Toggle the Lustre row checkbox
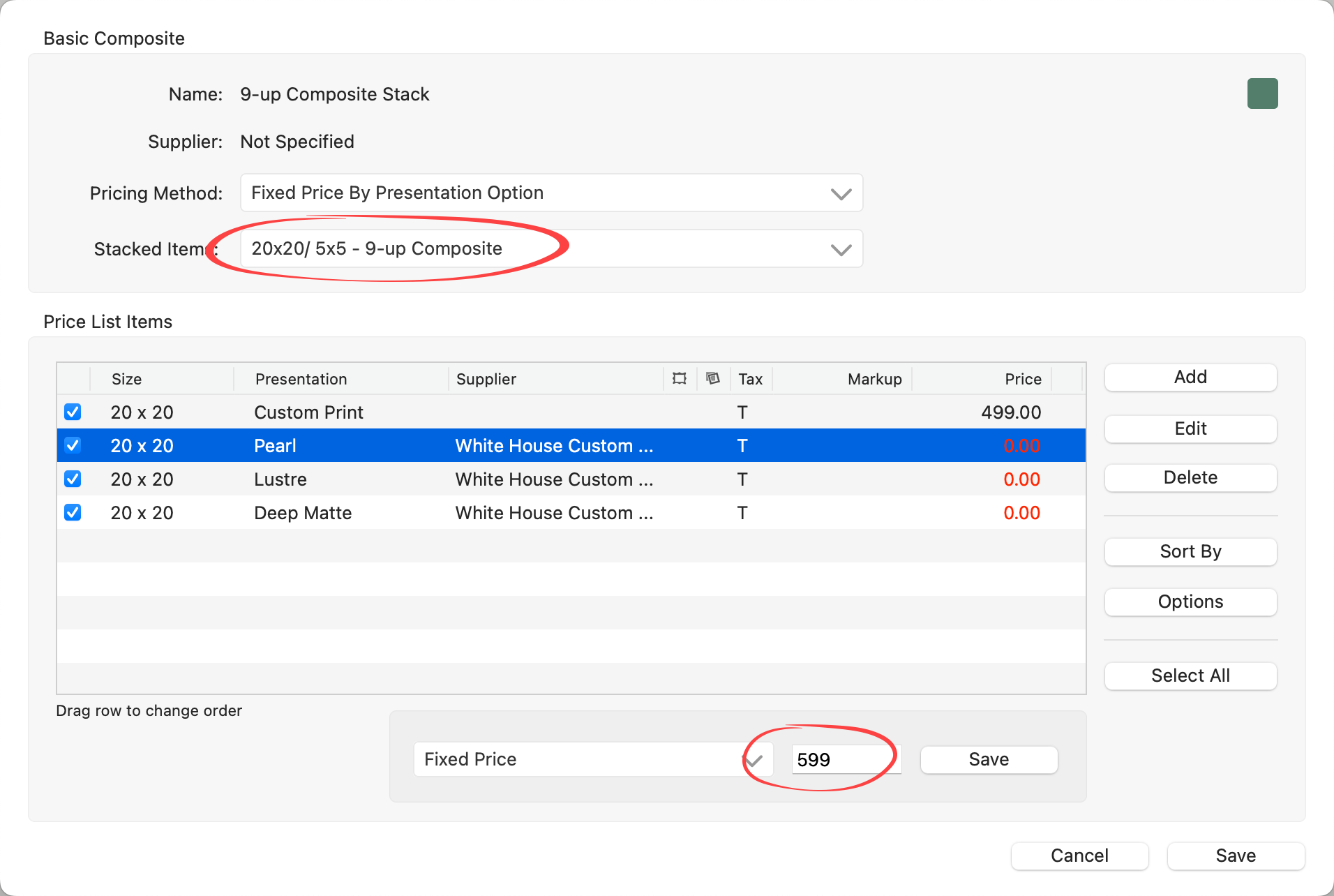This screenshot has height=896, width=1334. point(73,479)
